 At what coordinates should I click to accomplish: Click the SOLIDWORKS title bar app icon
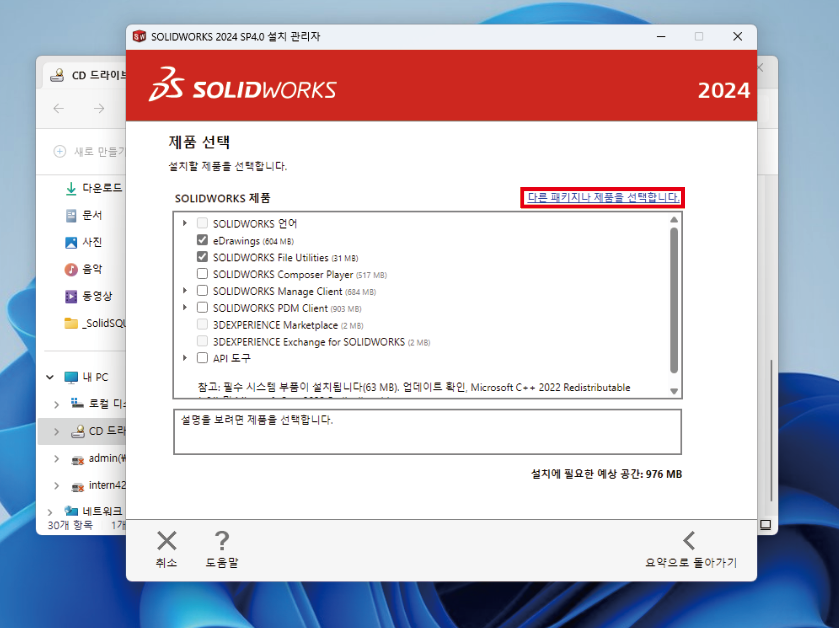pyautogui.click(x=139, y=36)
